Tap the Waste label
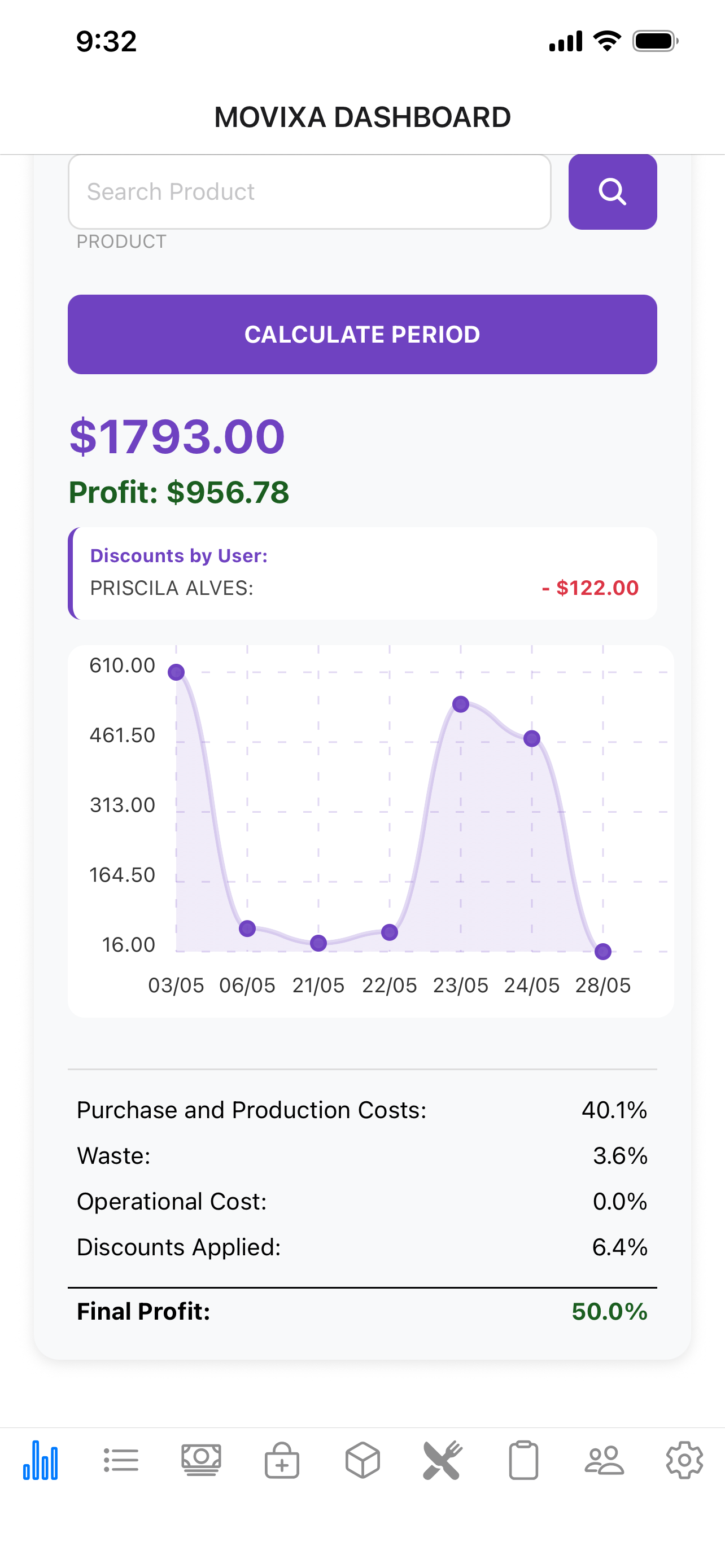 (x=114, y=1156)
